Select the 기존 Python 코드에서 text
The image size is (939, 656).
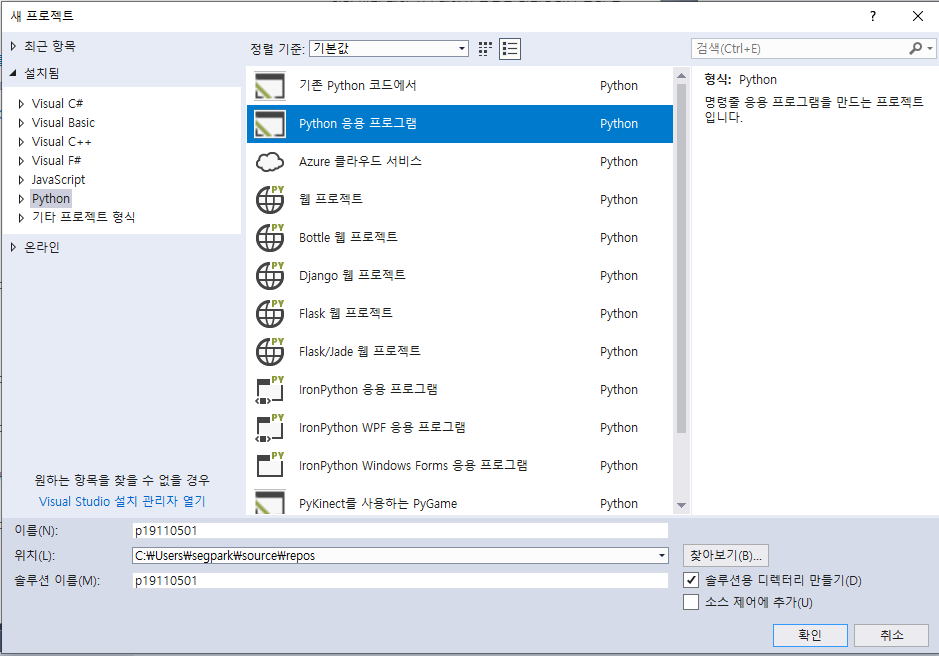(x=358, y=85)
